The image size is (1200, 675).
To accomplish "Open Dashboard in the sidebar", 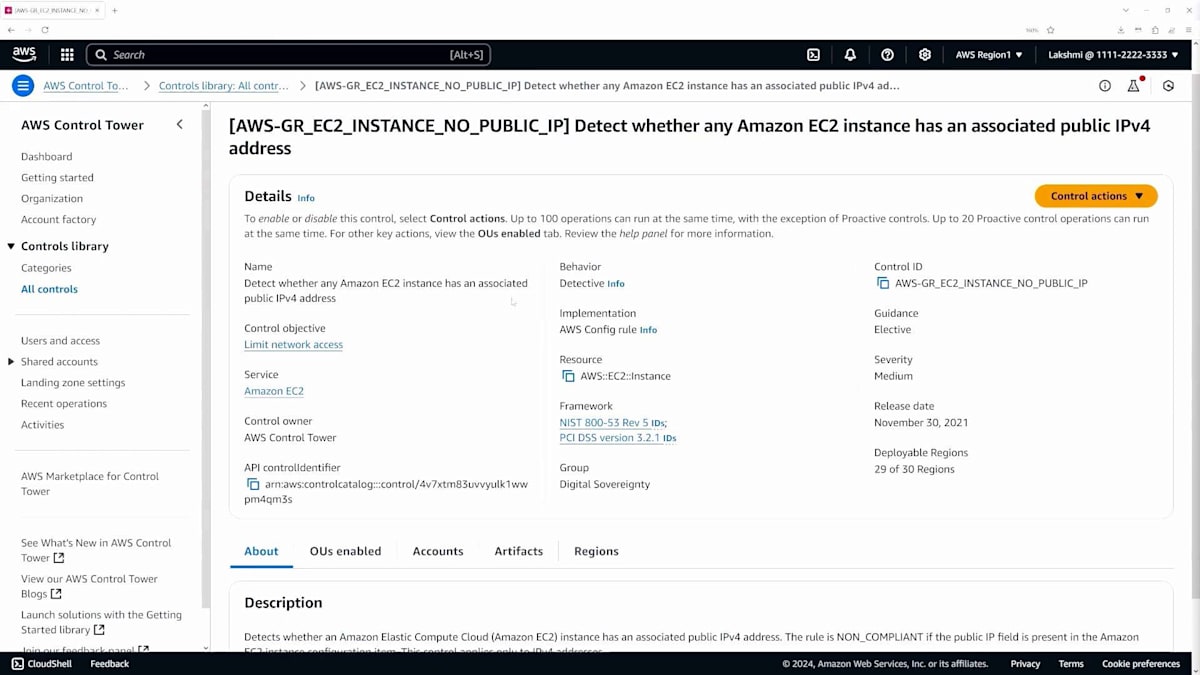I will pos(47,157).
